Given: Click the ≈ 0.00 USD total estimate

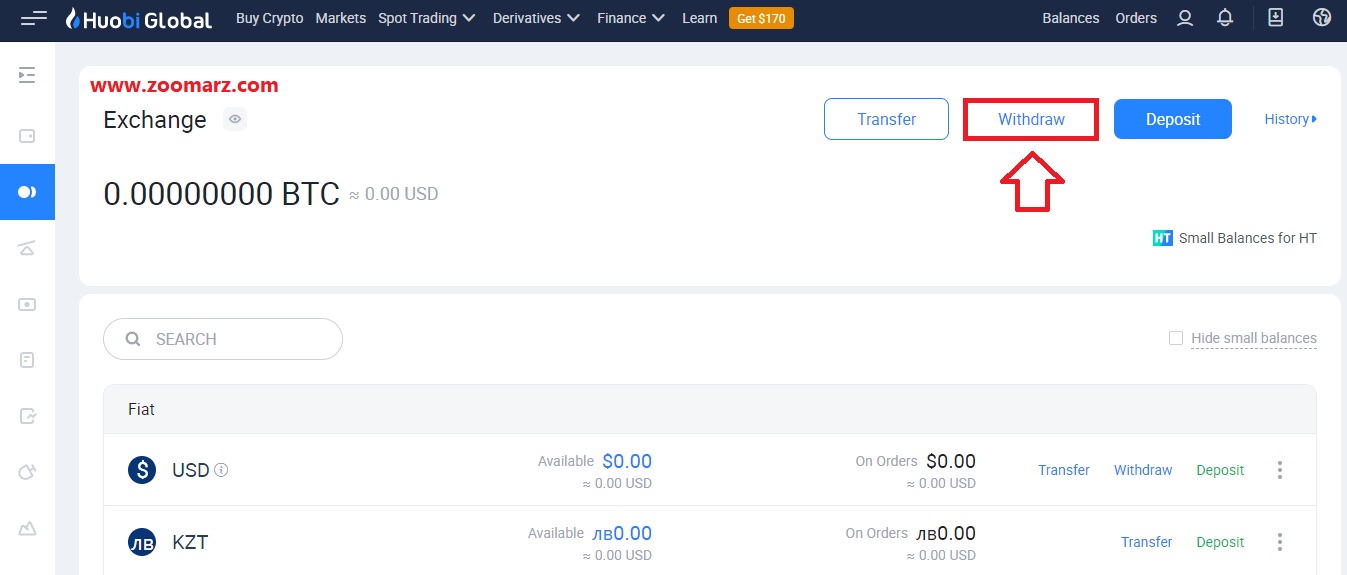Looking at the screenshot, I should 393,194.
